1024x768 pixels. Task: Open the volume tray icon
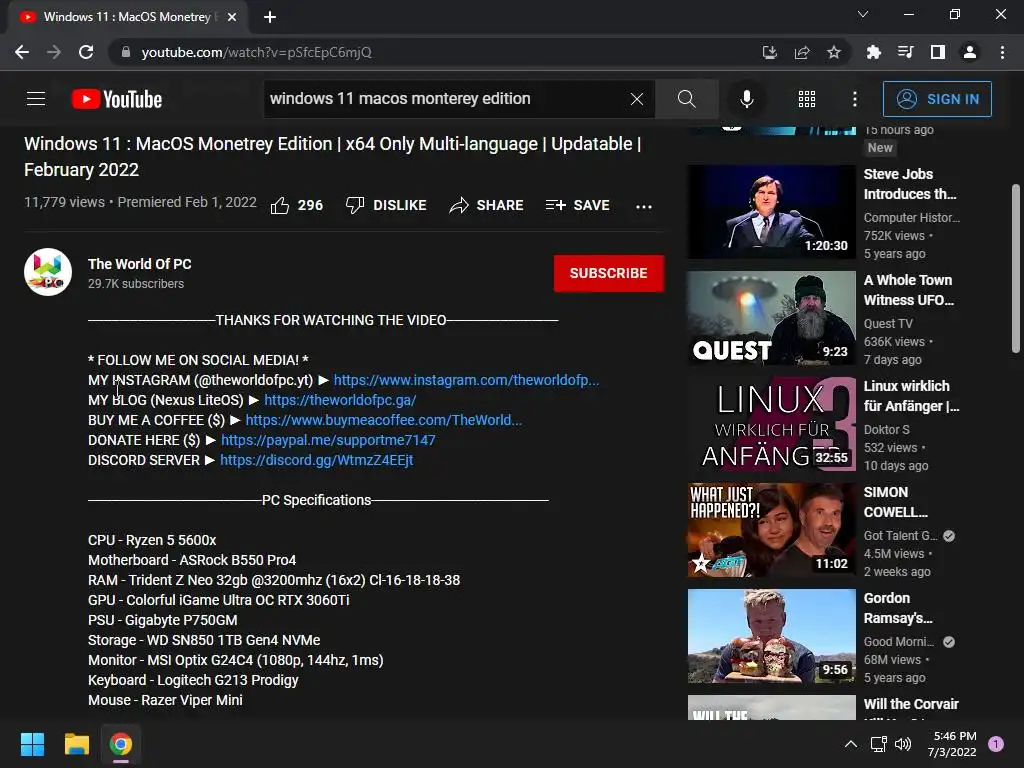(x=903, y=744)
